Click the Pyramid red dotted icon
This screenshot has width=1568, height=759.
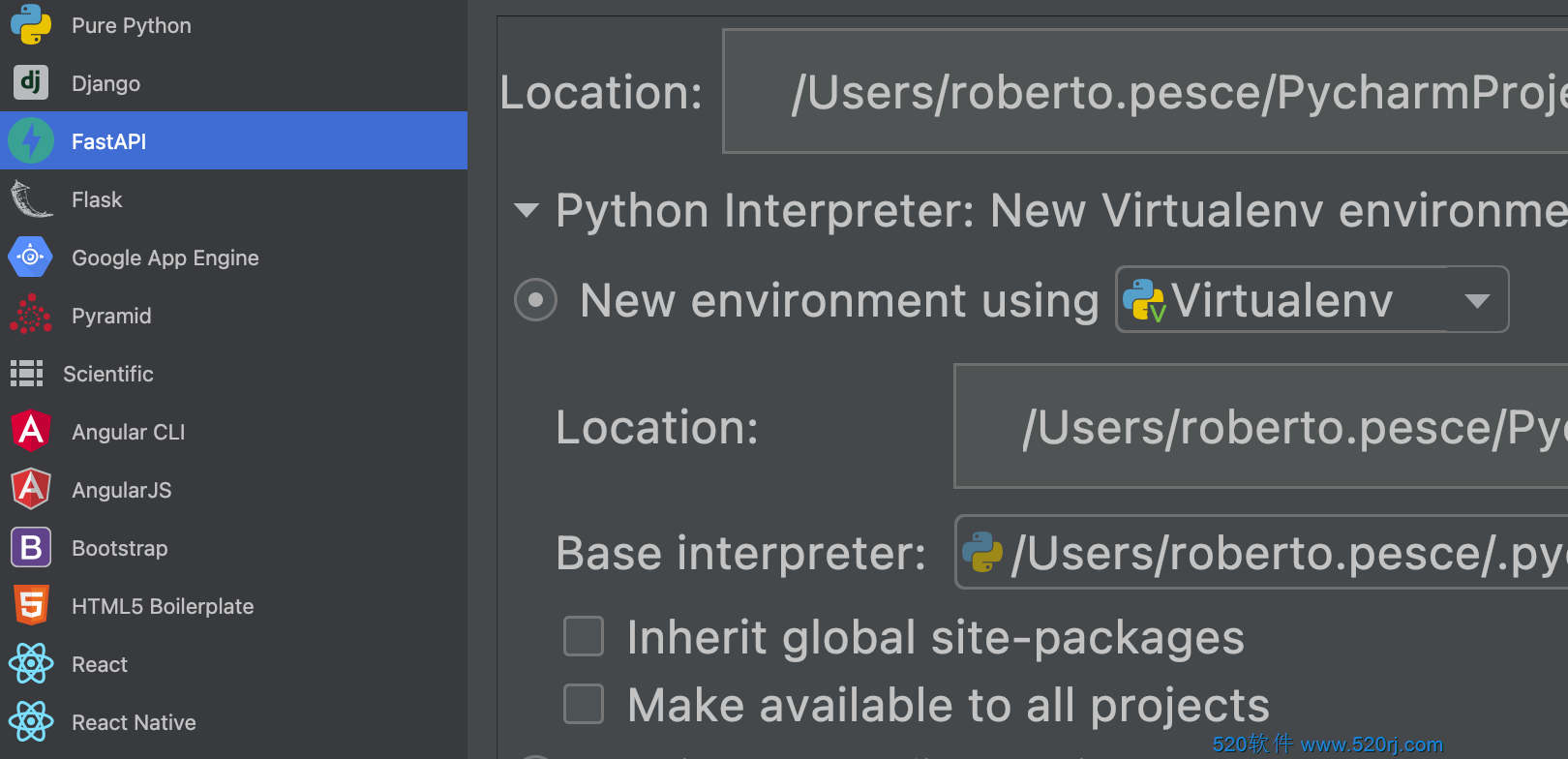pyautogui.click(x=31, y=316)
